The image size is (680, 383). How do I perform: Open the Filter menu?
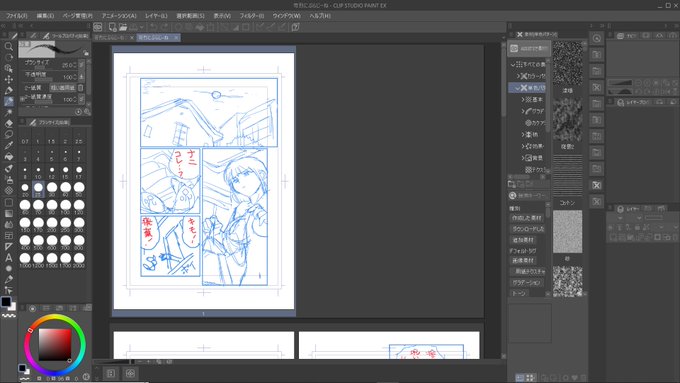pyautogui.click(x=252, y=16)
